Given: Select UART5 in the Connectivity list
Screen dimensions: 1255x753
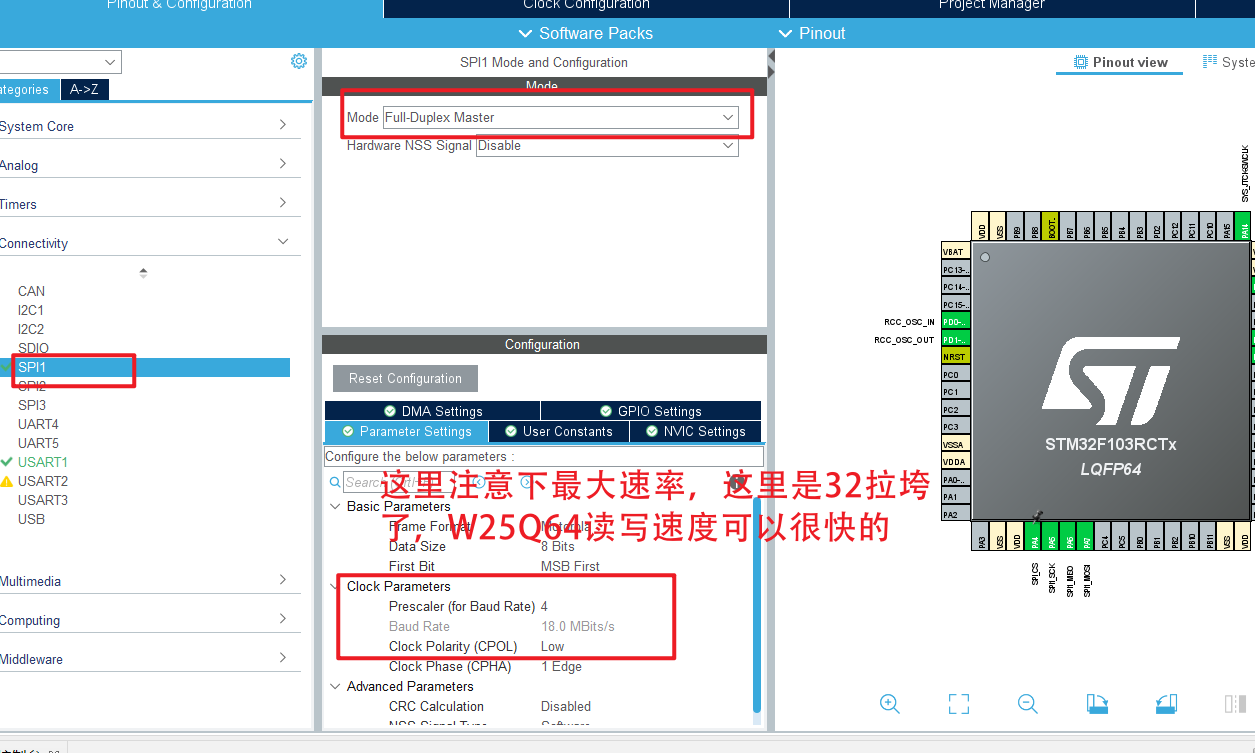Looking at the screenshot, I should 38,443.
